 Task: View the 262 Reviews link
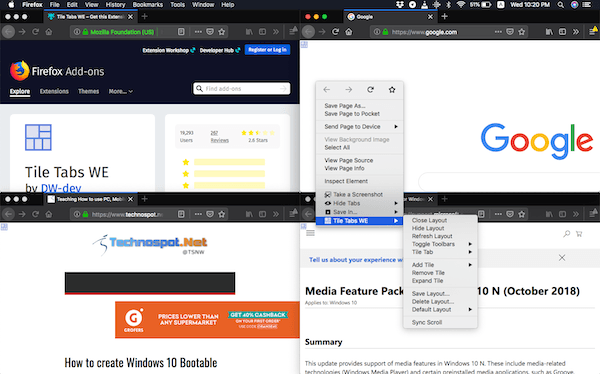[219, 136]
